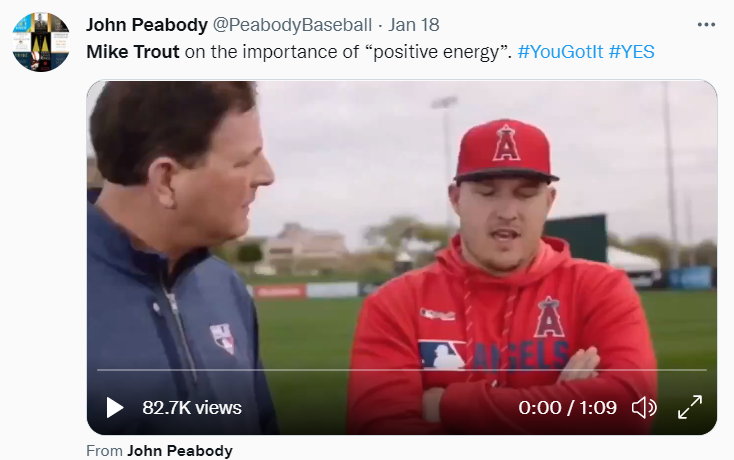Open the John Peabody link after 'From'
The image size is (734, 460).
point(180,451)
